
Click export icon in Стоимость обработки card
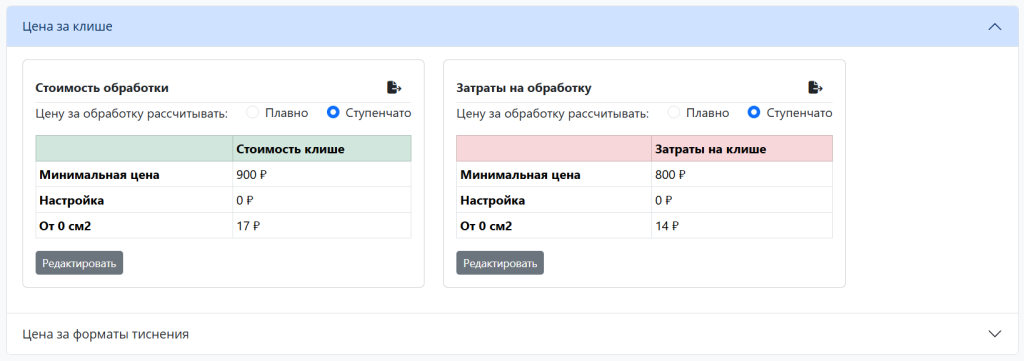(394, 87)
